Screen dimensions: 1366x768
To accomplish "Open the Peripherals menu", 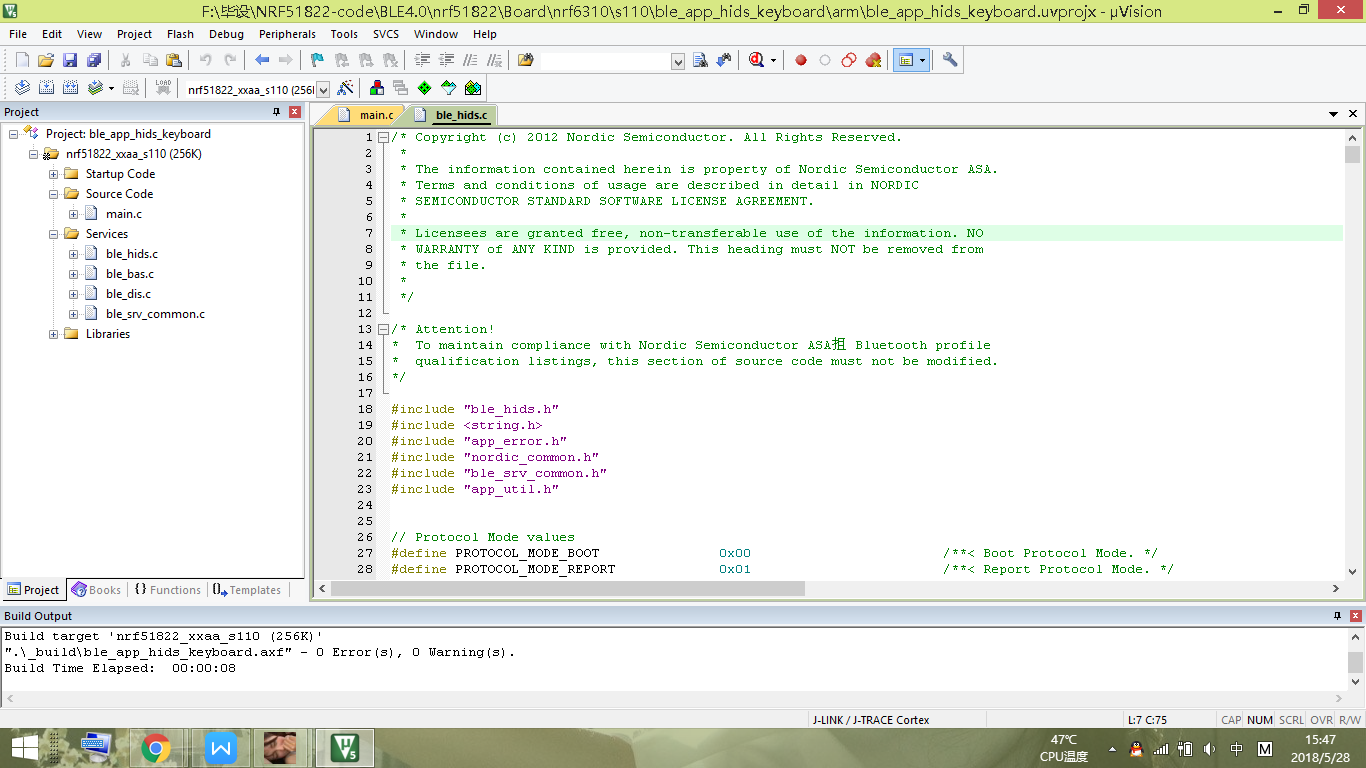I will pos(287,34).
